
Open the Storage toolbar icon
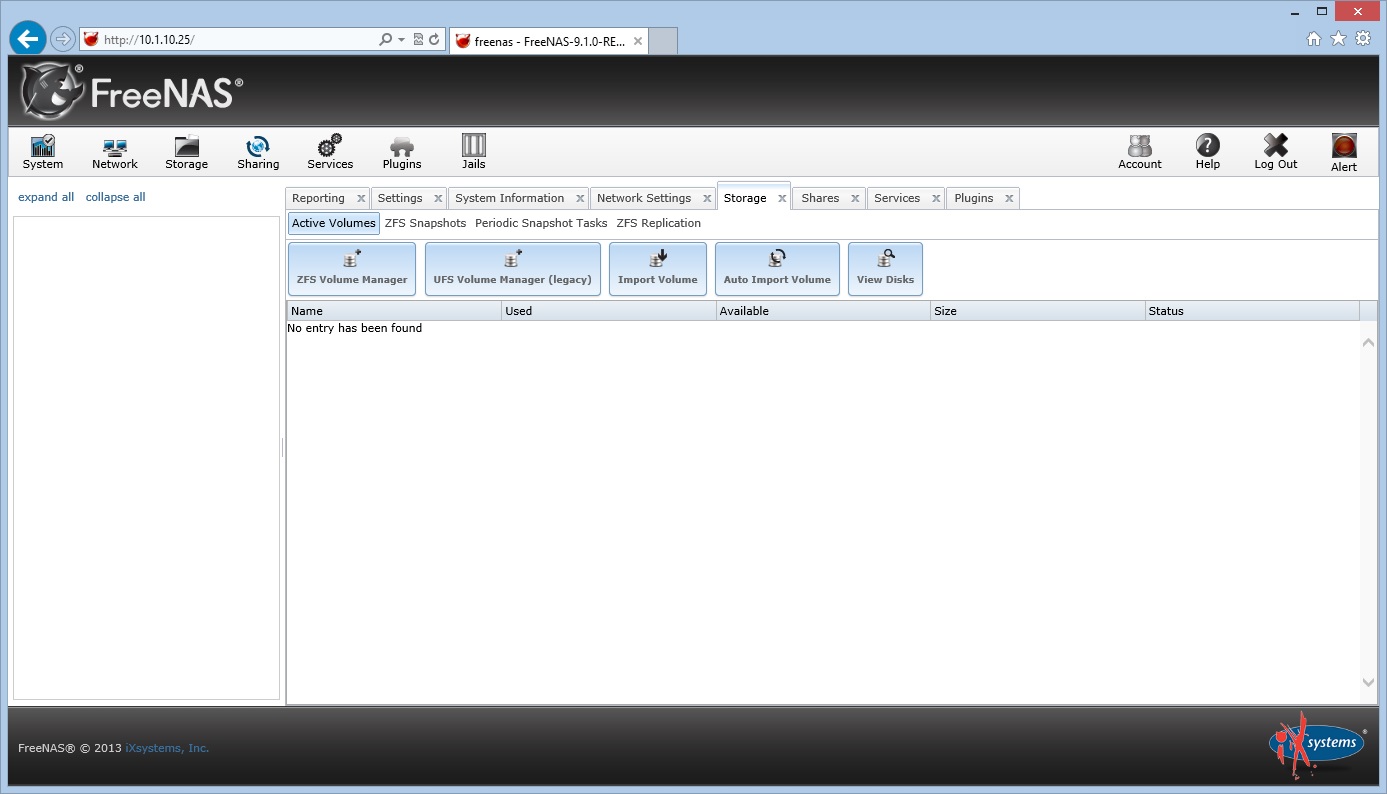tap(186, 153)
